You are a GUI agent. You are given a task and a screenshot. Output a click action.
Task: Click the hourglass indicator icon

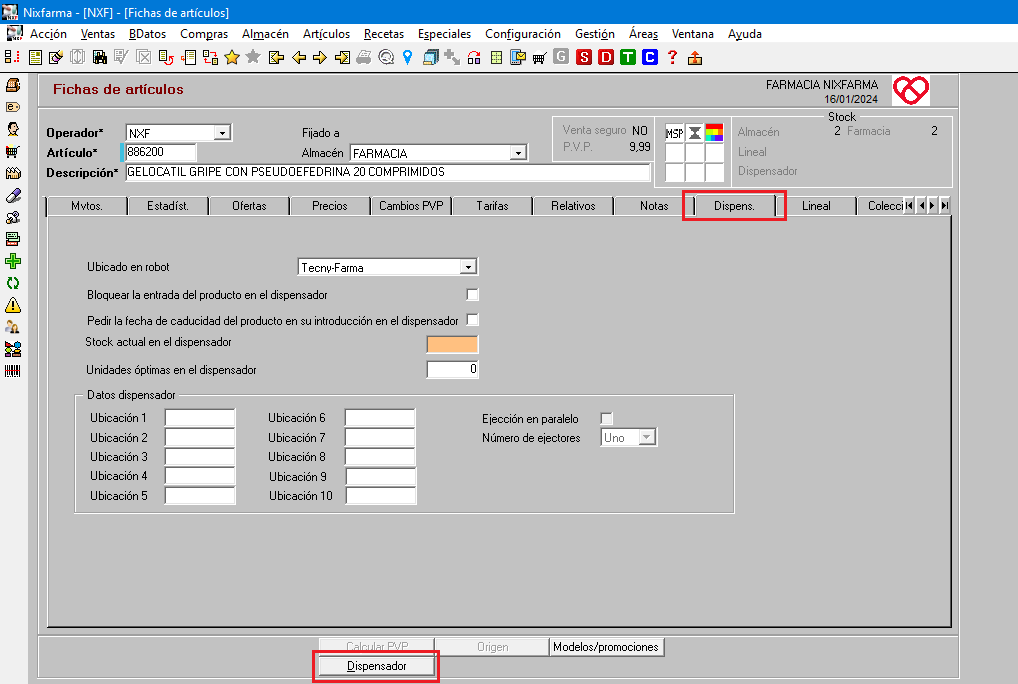pos(695,133)
